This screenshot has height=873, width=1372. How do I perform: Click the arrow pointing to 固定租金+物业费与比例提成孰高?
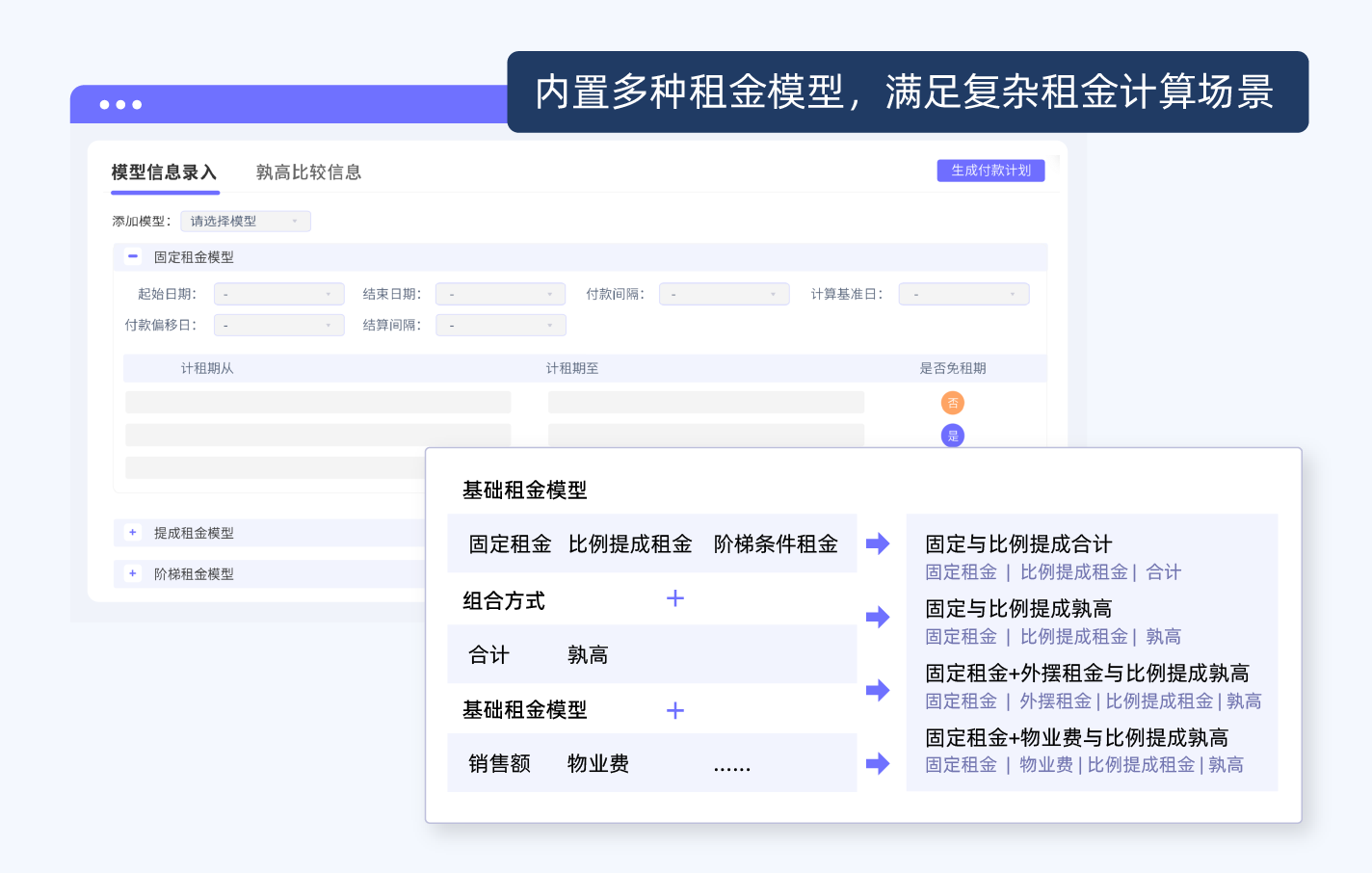coord(878,764)
